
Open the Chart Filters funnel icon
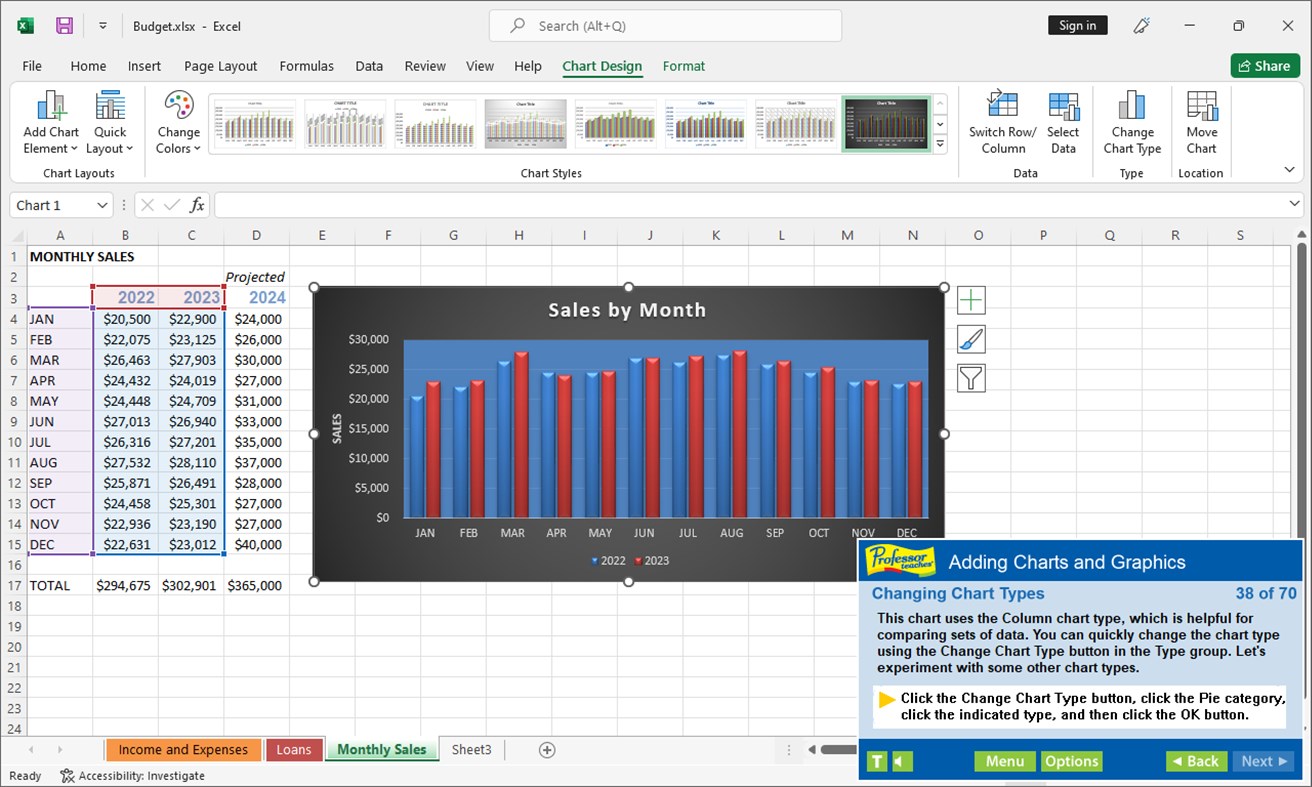pos(970,377)
